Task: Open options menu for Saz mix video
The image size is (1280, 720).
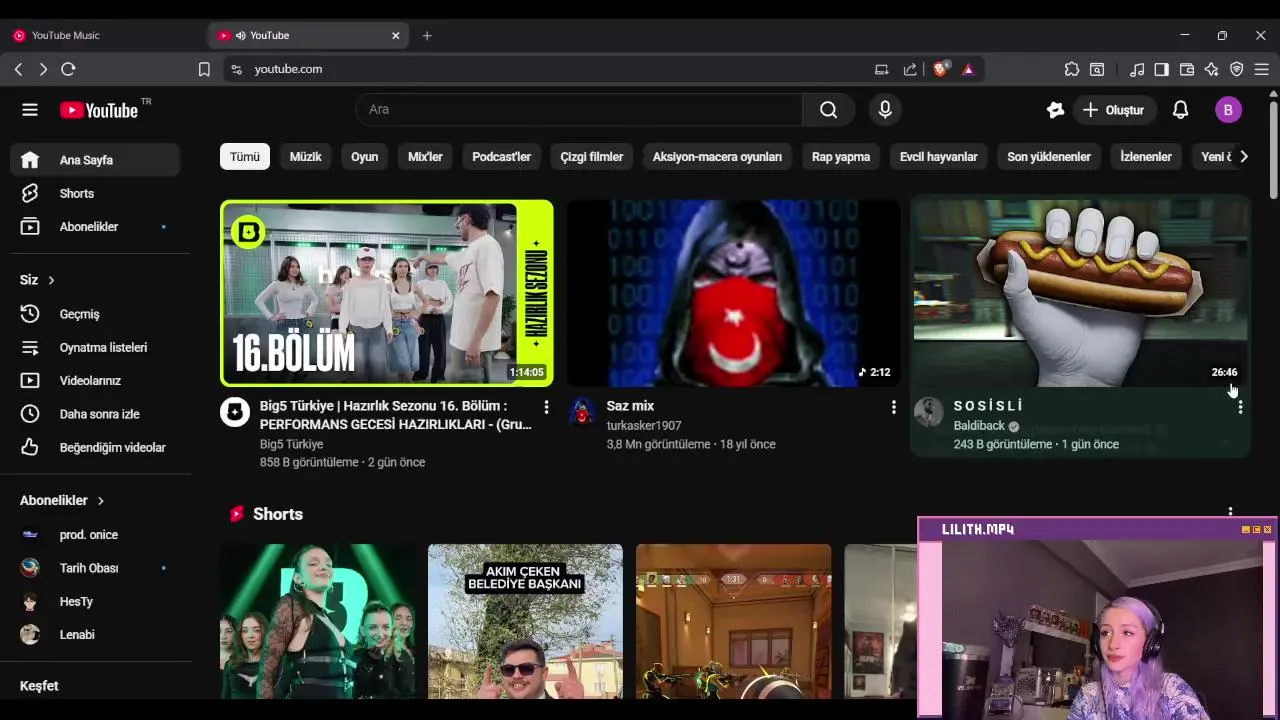Action: pyautogui.click(x=893, y=407)
